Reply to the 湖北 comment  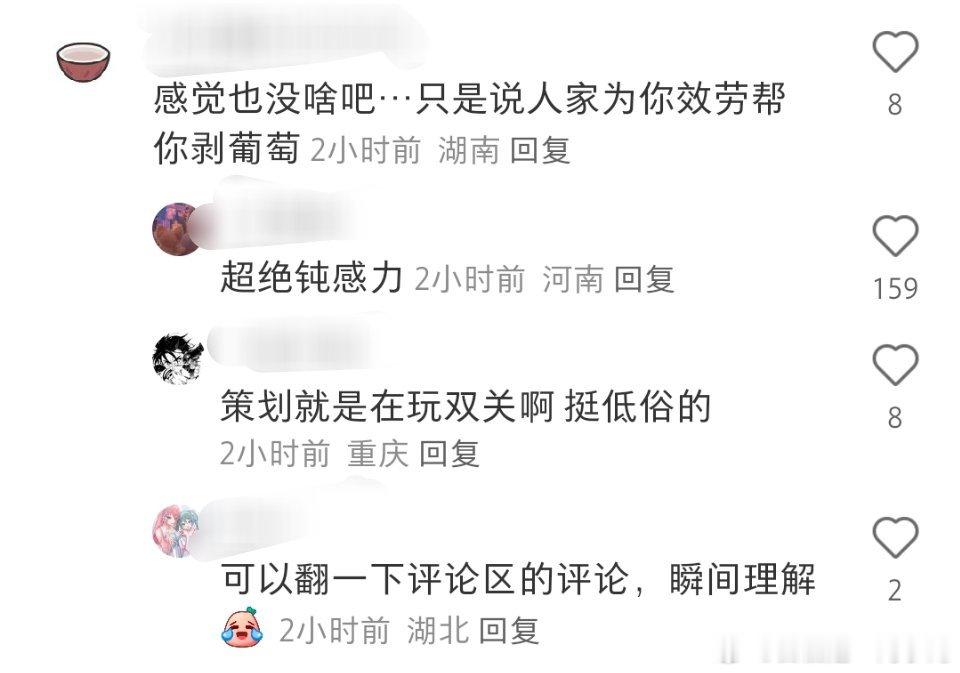coord(509,630)
